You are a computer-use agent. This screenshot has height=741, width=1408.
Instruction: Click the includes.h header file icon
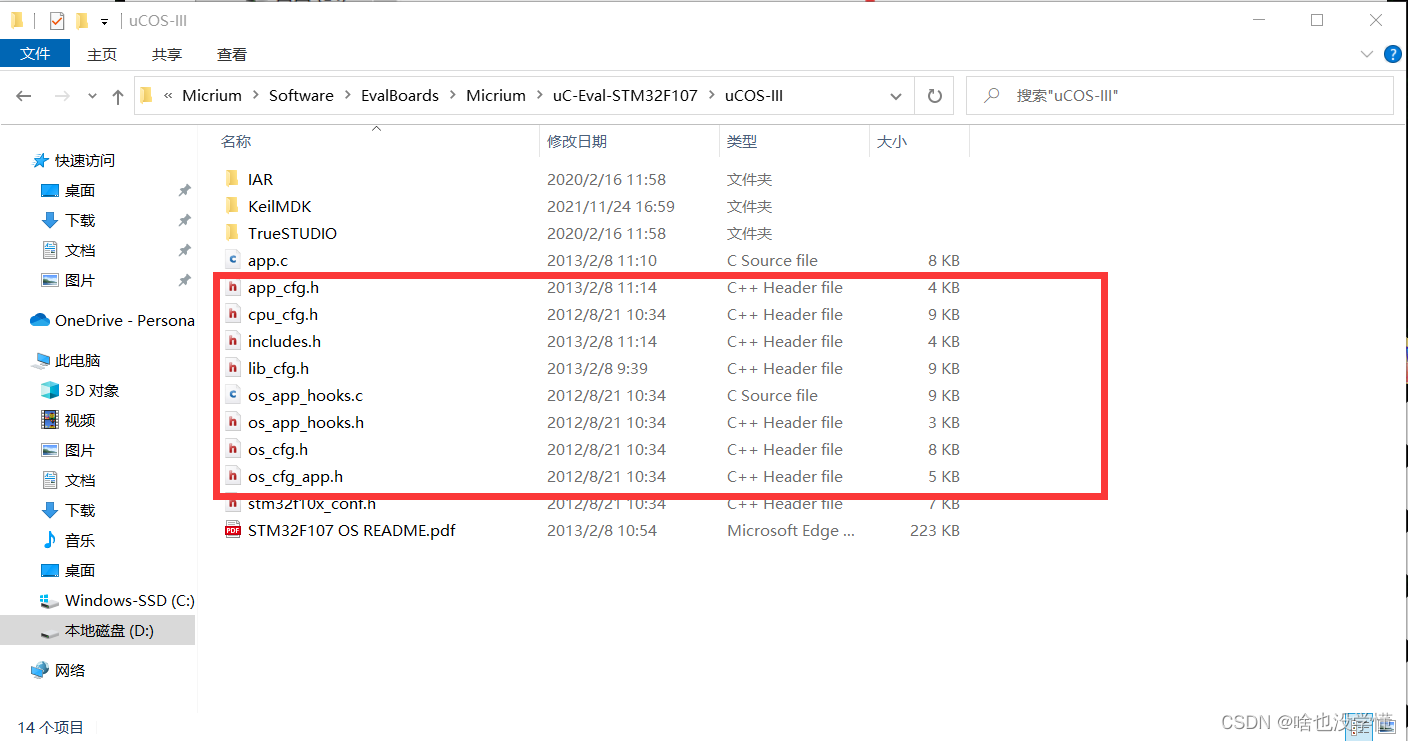click(x=233, y=341)
